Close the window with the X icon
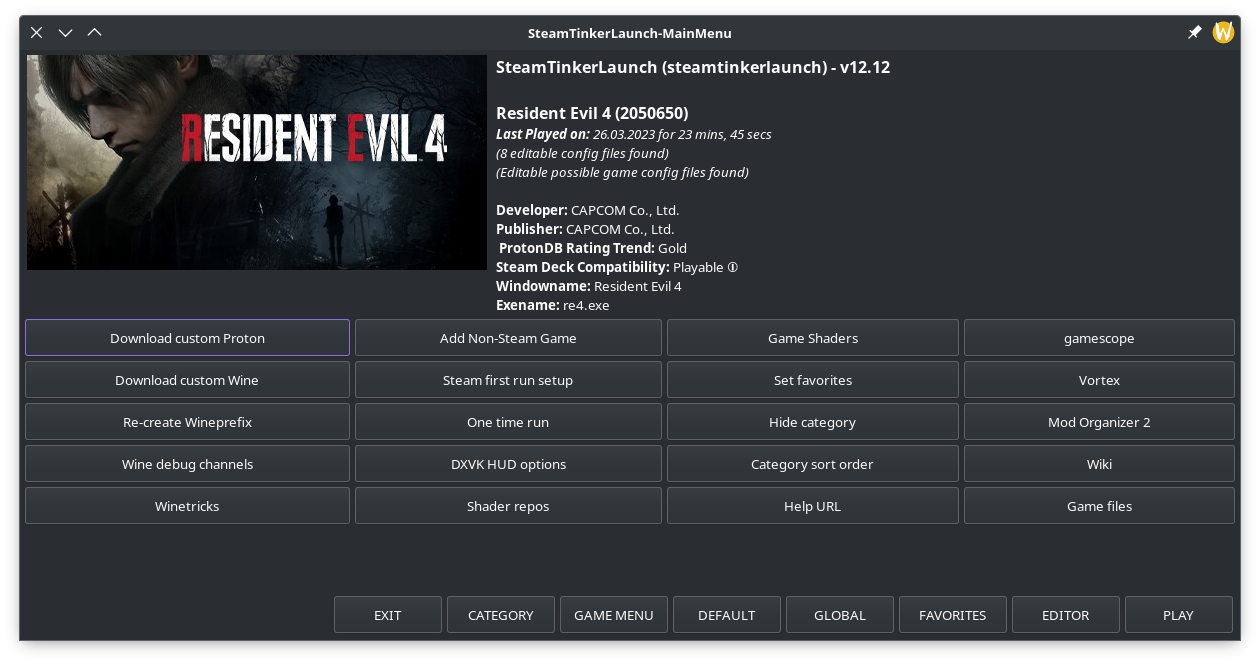 37,33
